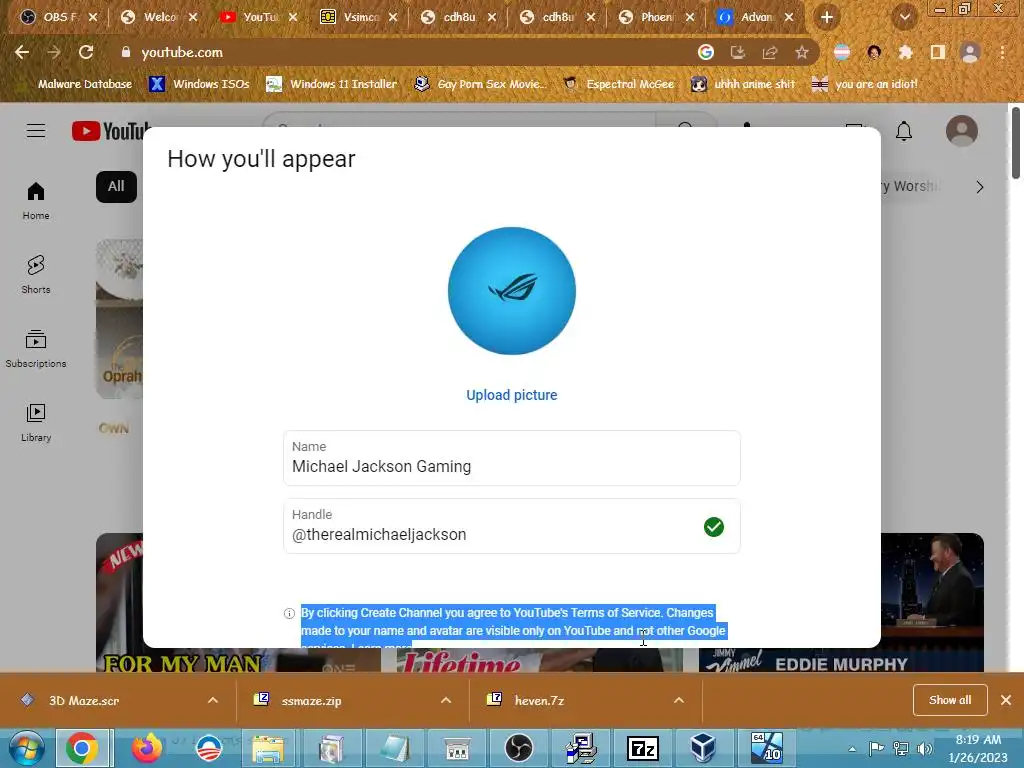Screen dimensions: 1024x768
Task: Click the Name field with Michael Jackson Gaming
Action: pos(511,458)
